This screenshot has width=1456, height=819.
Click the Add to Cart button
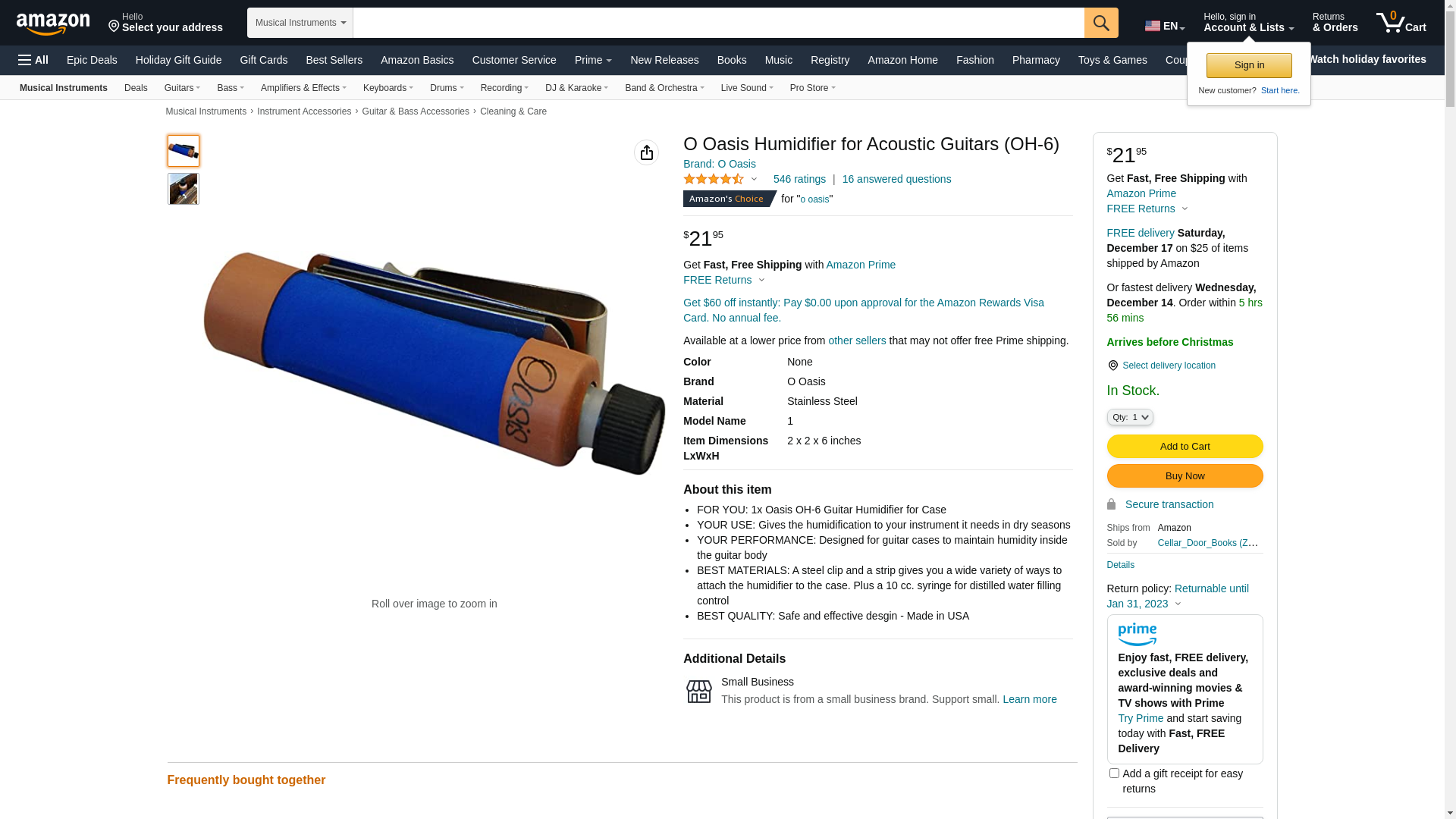click(1185, 446)
